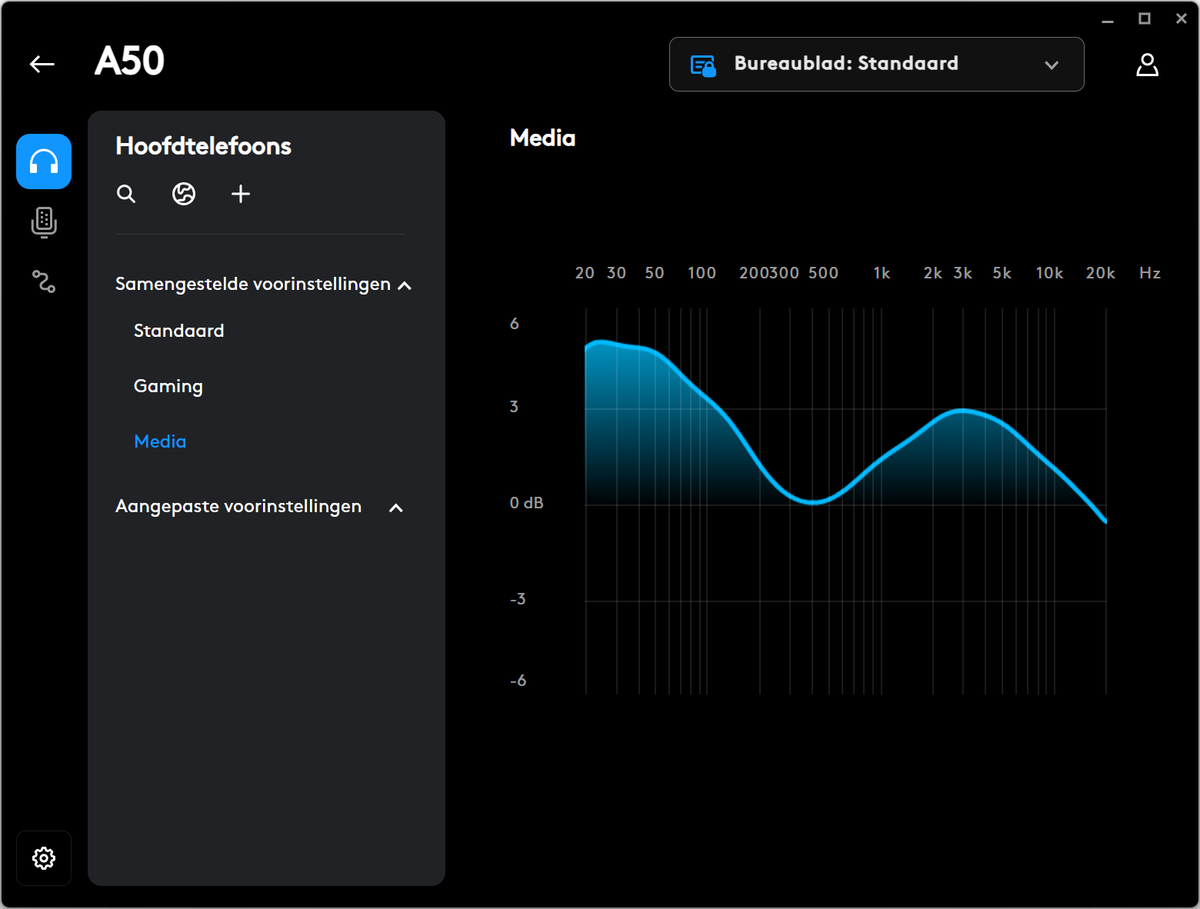The width and height of the screenshot is (1200, 909).
Task: Select the Standaard preset
Action: click(x=179, y=331)
